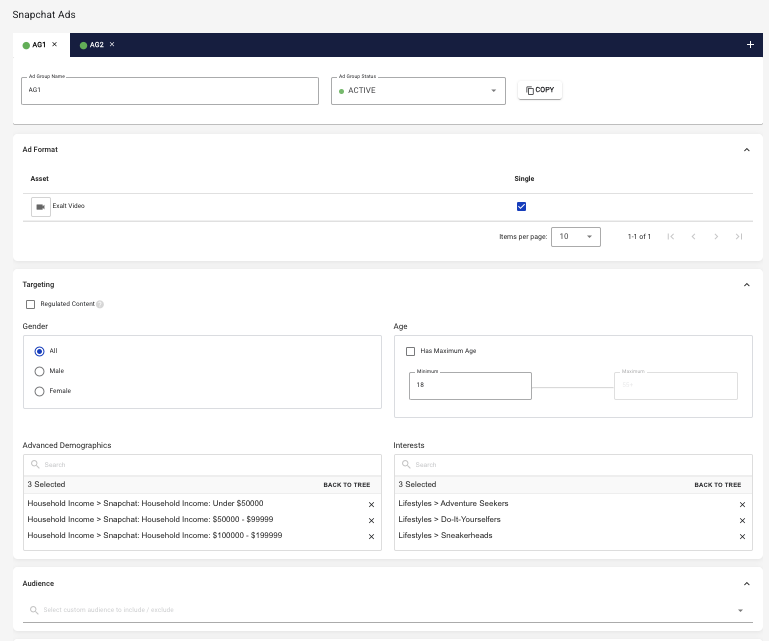Remove Household Income $100000 - $199999 selection
Screen dimensions: 769x641
371,536
